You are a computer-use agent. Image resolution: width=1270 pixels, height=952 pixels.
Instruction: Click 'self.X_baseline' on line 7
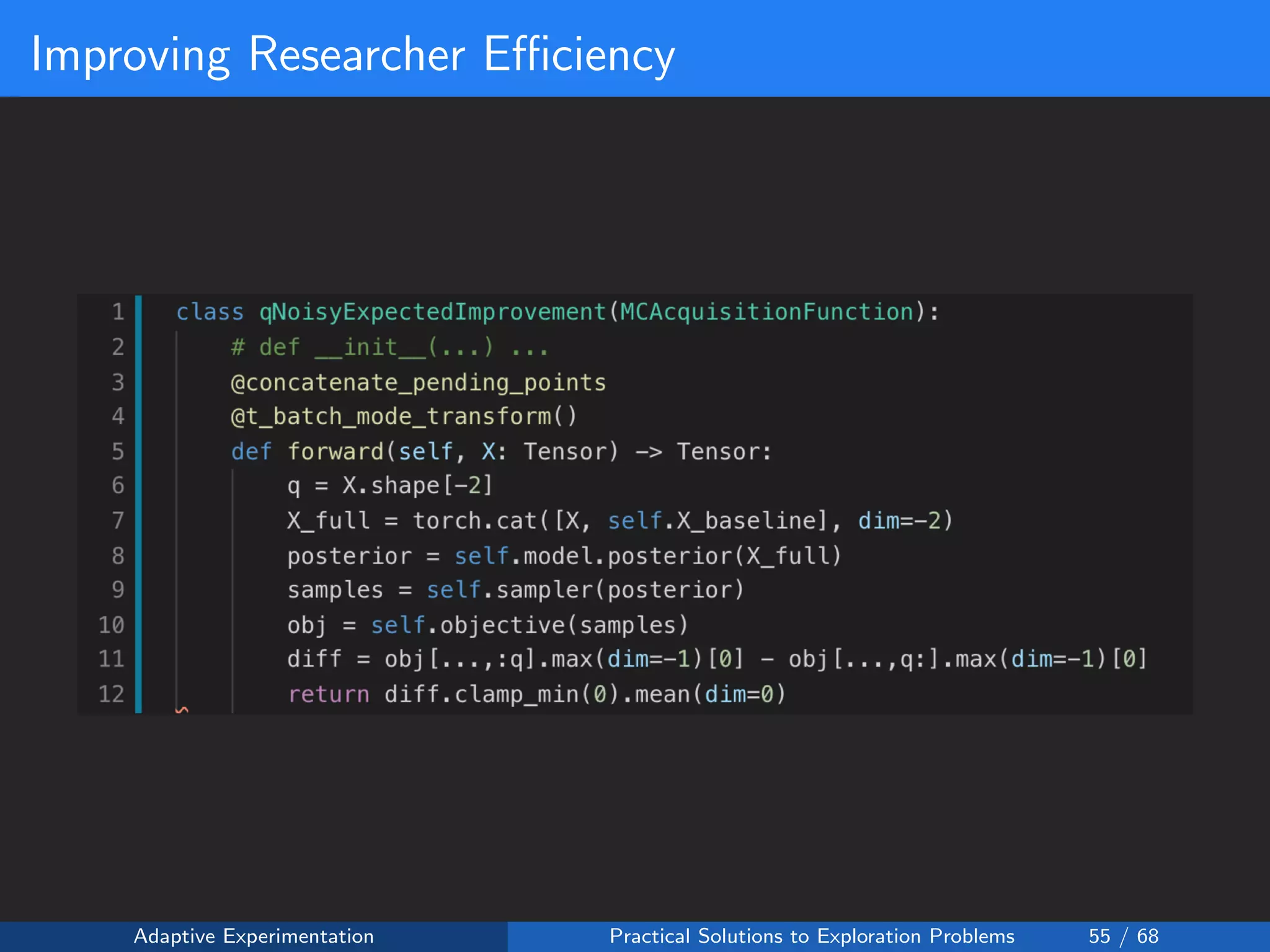click(x=717, y=521)
